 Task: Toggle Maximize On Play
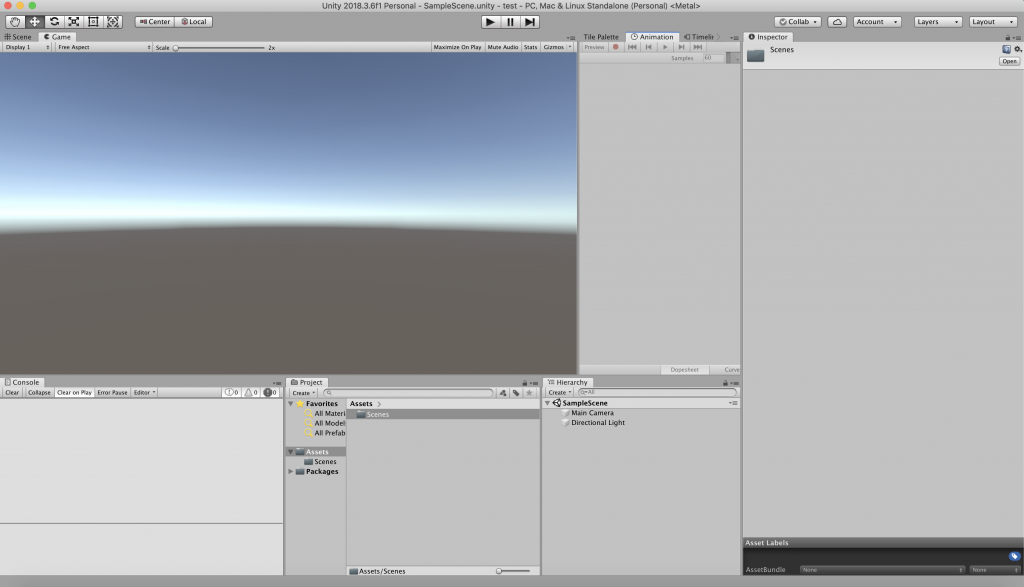[457, 47]
